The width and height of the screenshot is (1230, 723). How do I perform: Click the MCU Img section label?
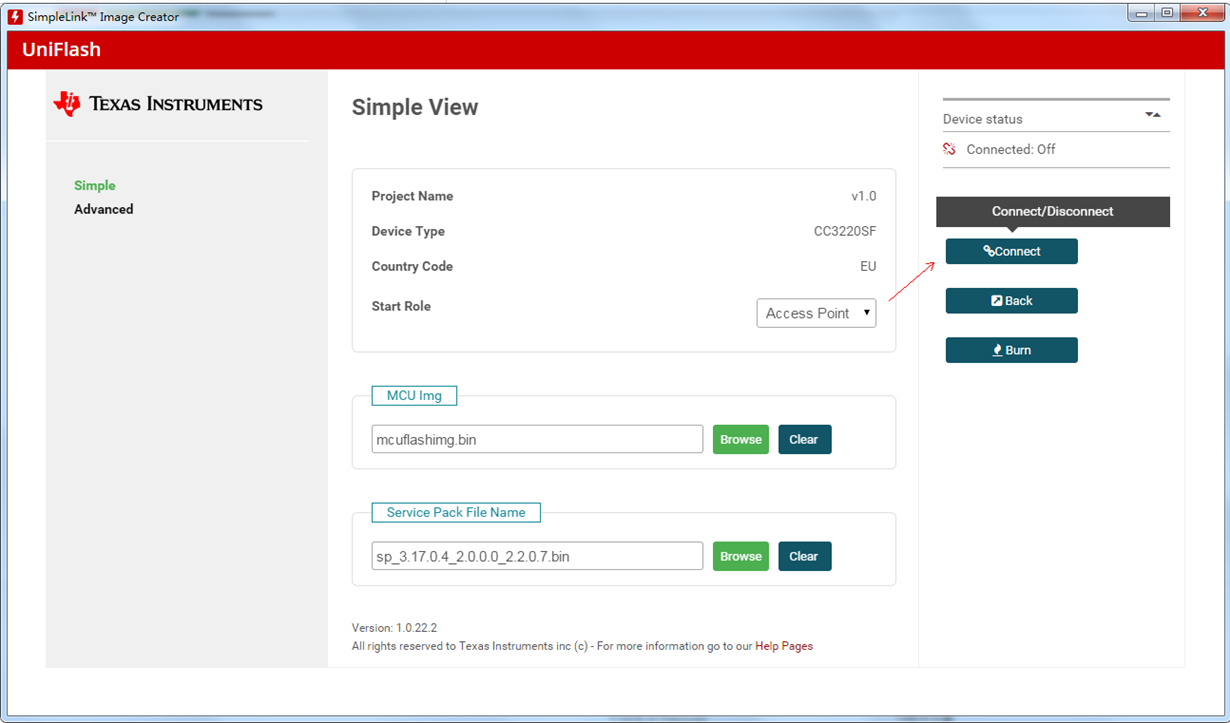[414, 395]
